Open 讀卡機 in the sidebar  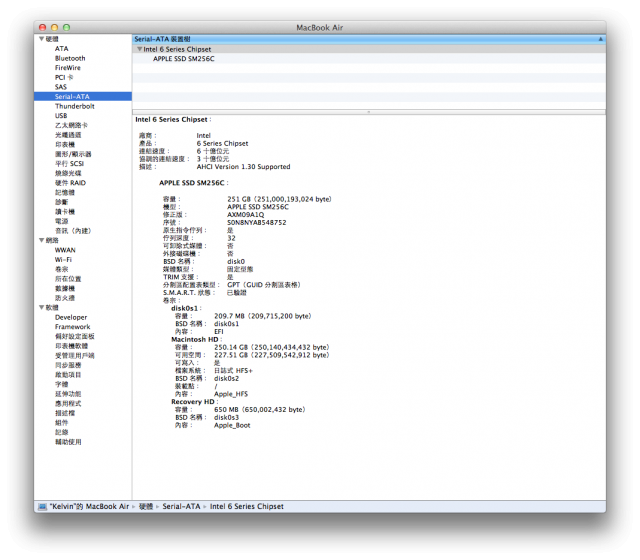65,212
